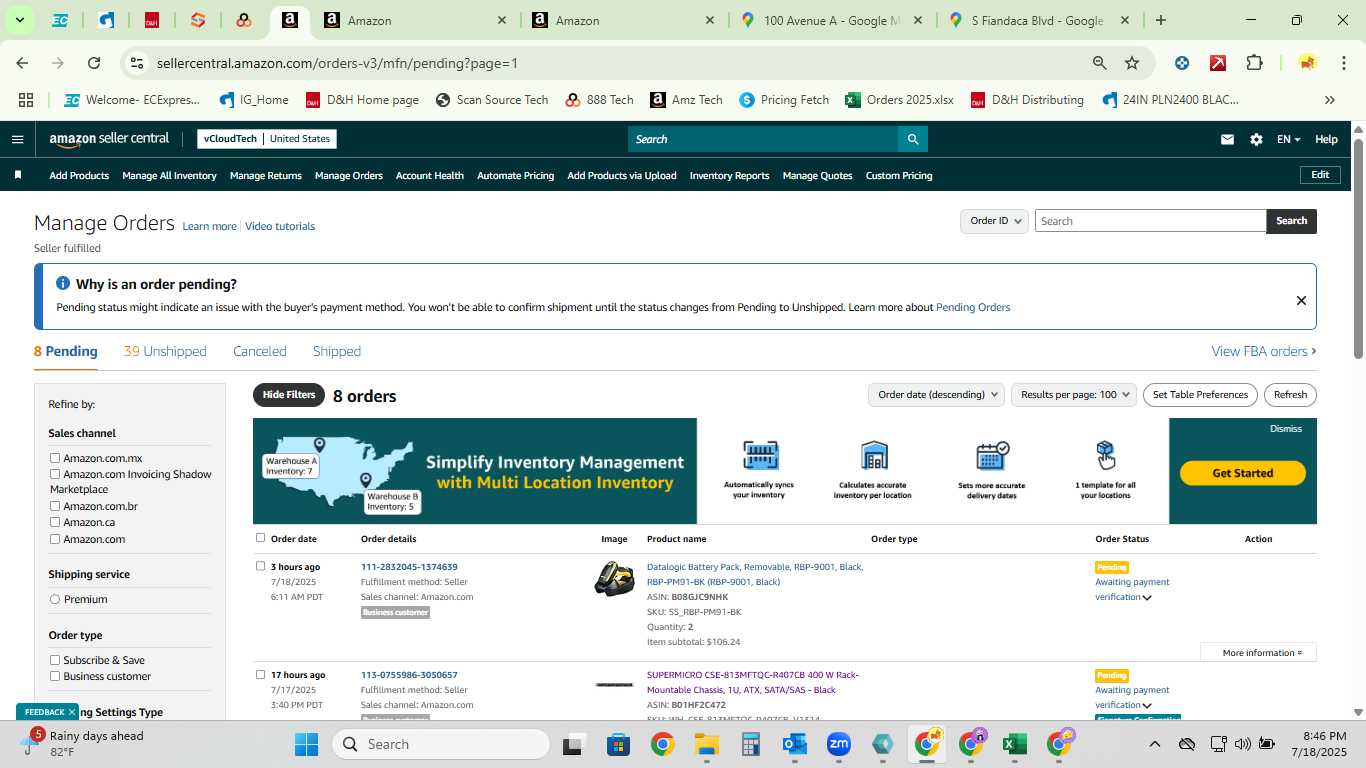Open Manage All Inventory menu item

169,175
